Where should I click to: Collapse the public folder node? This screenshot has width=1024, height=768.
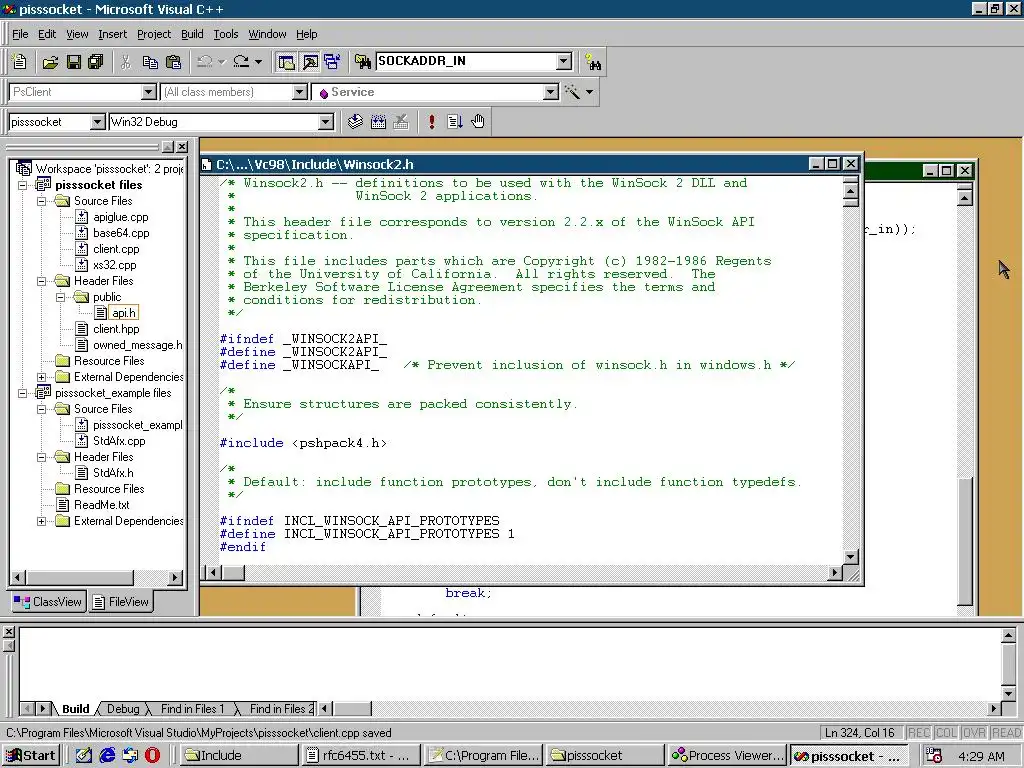point(61,297)
